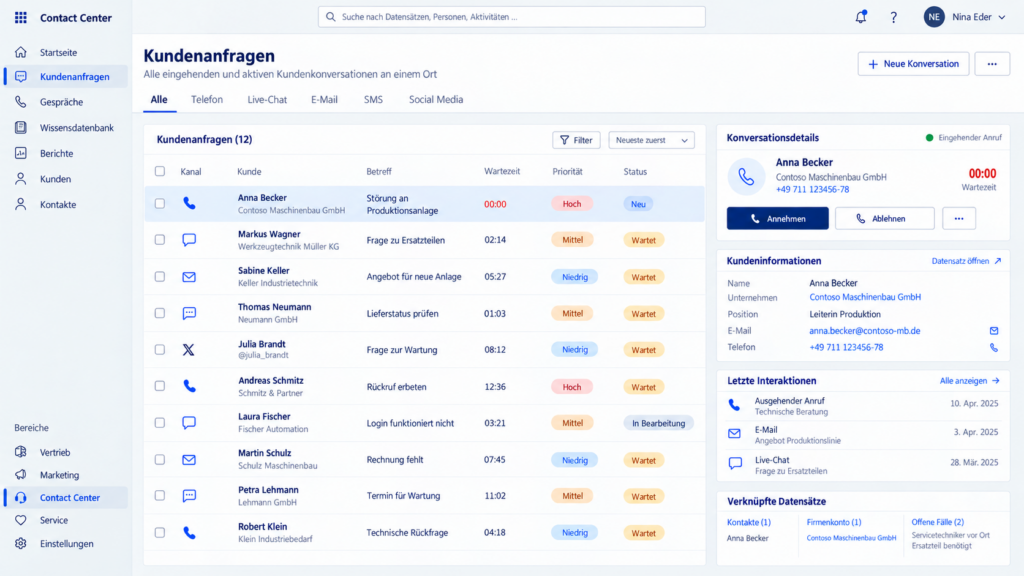Click the anna.becker@contoso-mb.de email address
The image size is (1024, 576).
coord(864,331)
